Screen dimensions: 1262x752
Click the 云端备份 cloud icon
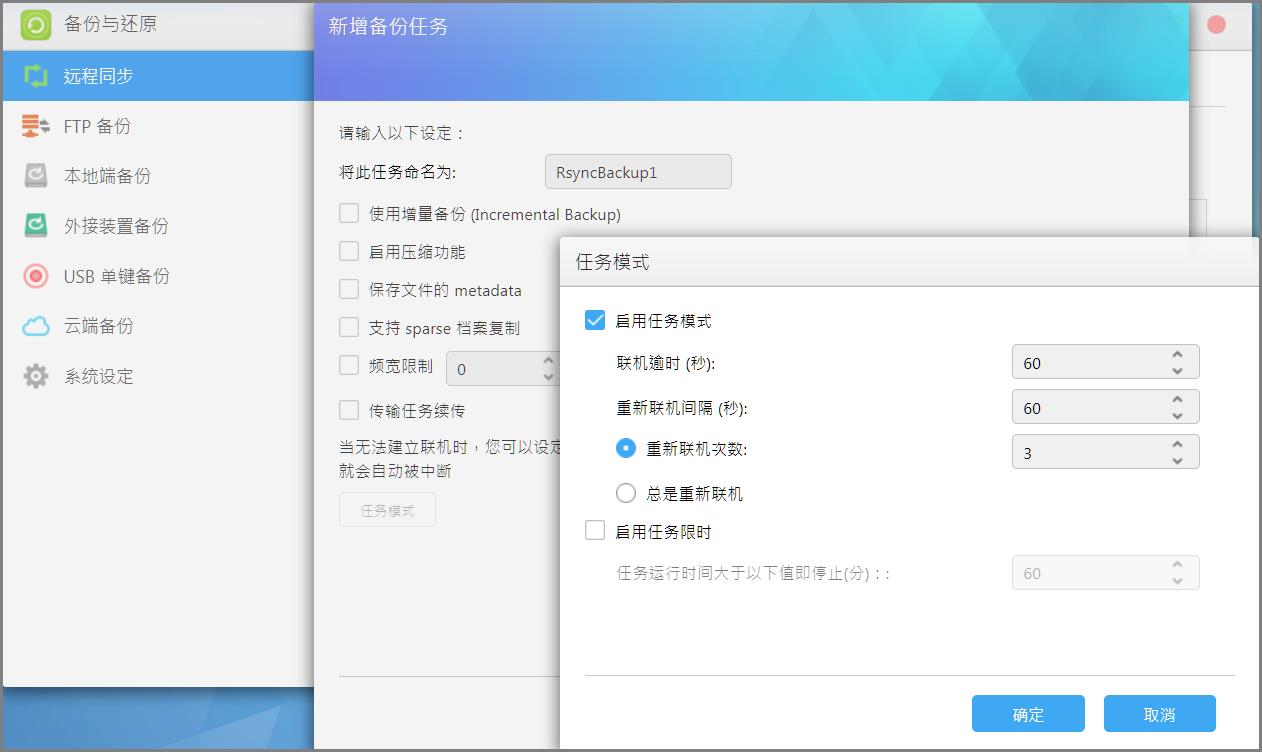coord(36,326)
